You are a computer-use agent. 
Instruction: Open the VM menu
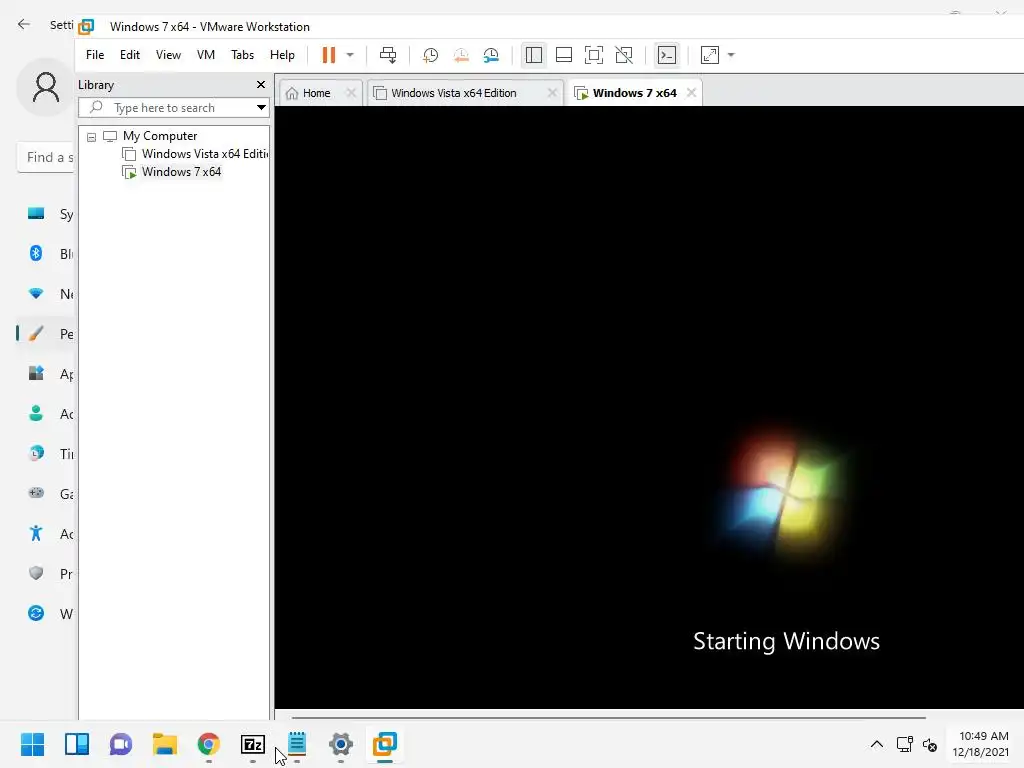pos(206,55)
